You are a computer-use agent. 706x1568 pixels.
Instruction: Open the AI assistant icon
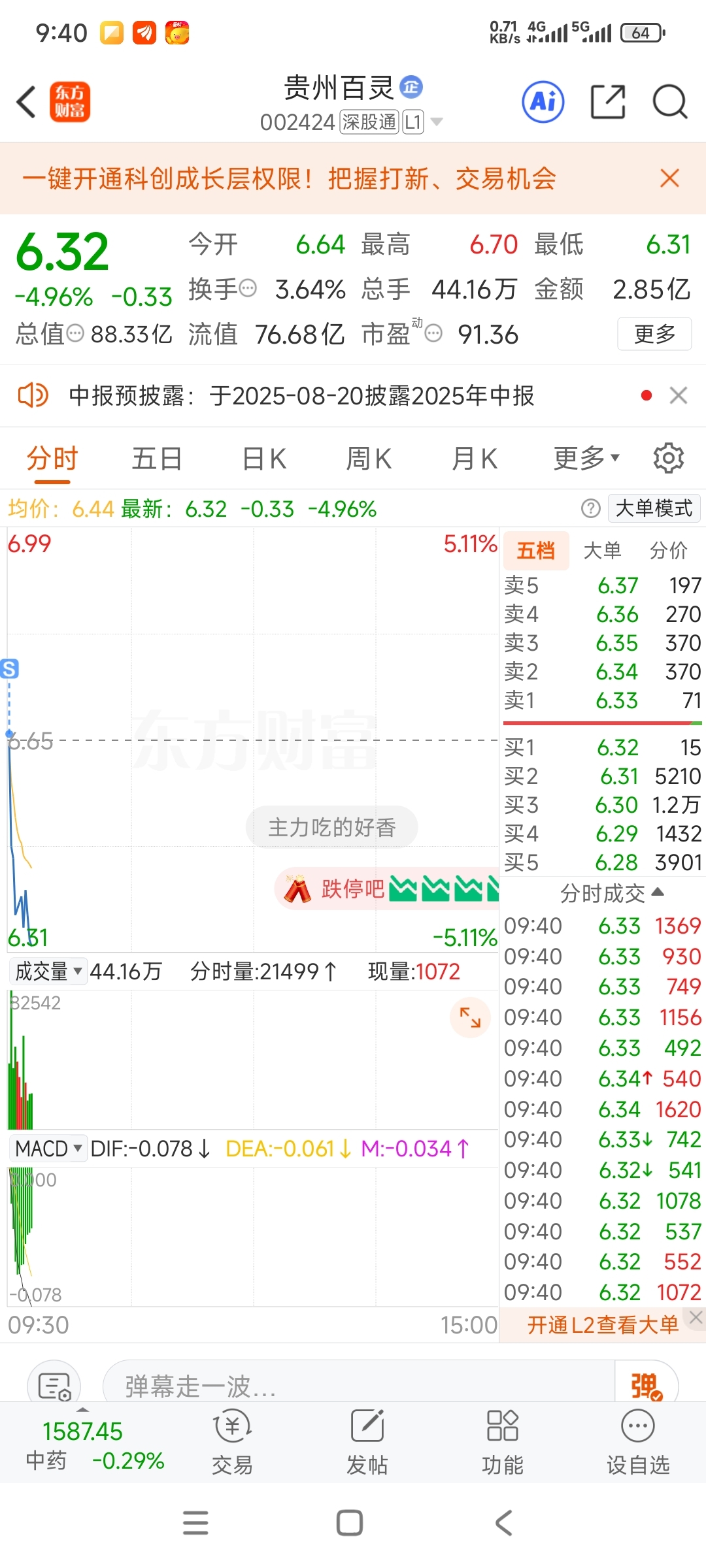coord(543,102)
